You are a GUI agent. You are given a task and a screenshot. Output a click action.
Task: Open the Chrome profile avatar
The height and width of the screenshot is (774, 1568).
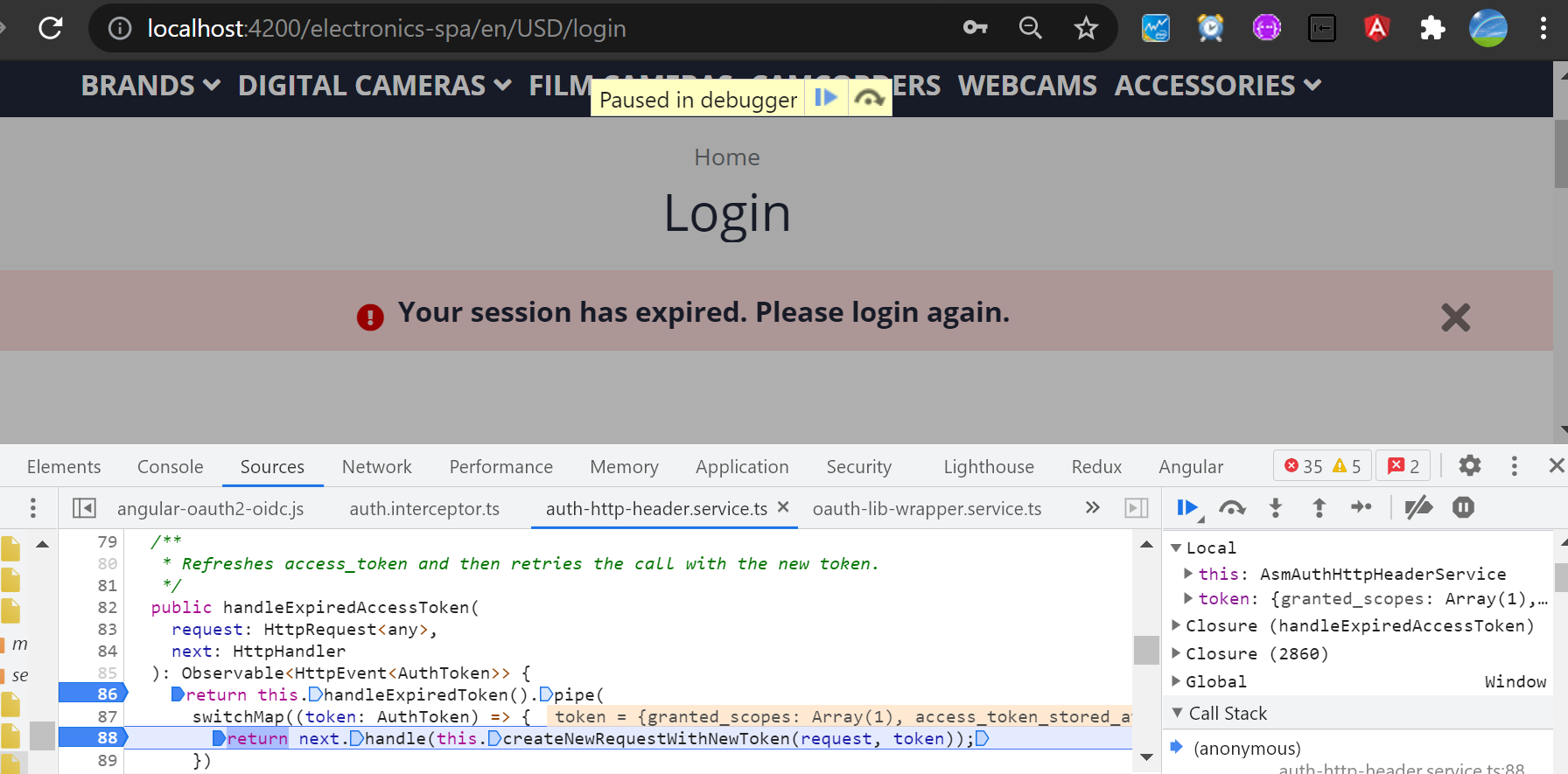[1488, 28]
